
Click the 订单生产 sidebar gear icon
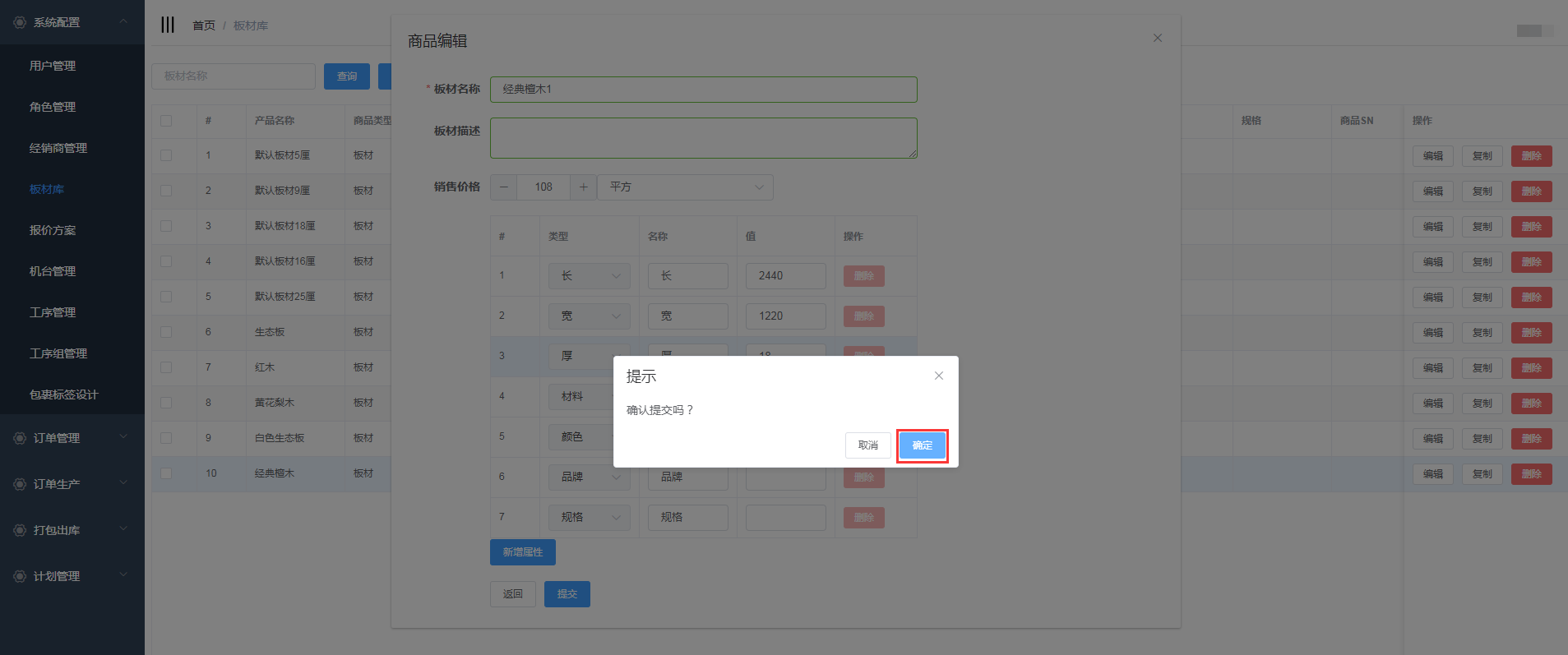(20, 484)
